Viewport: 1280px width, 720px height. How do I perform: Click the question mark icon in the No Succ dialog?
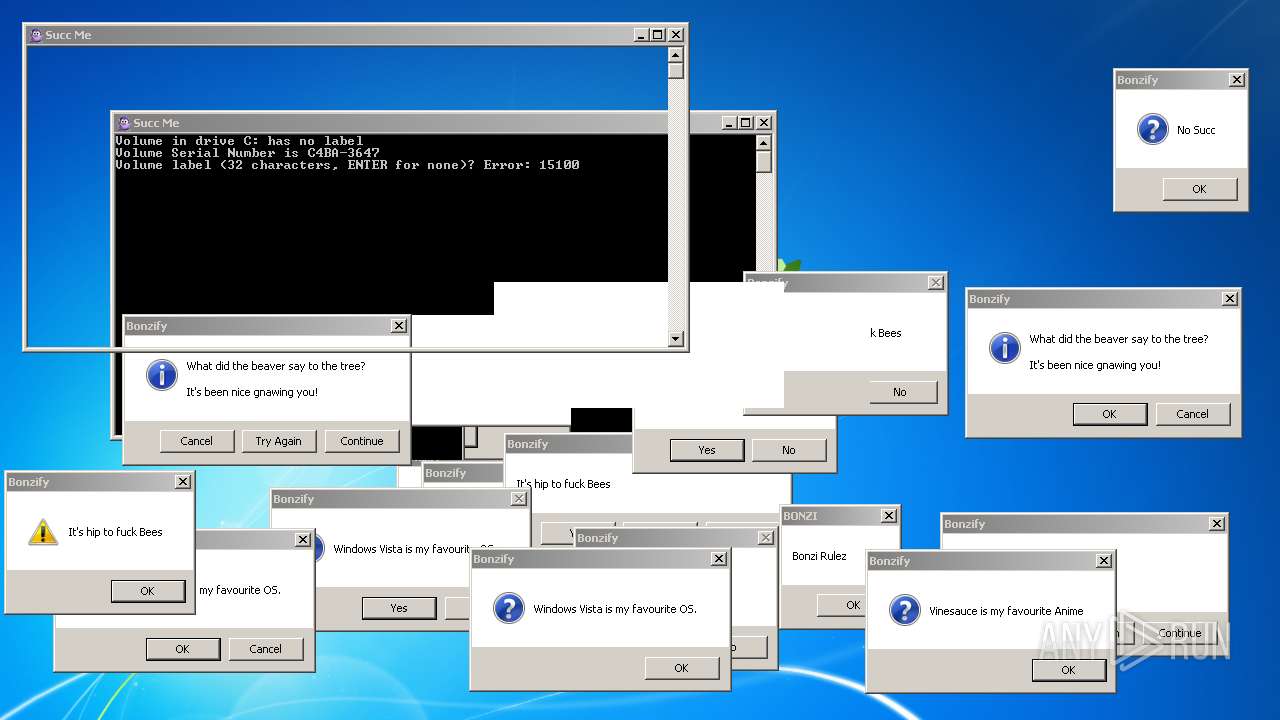tap(1152, 129)
